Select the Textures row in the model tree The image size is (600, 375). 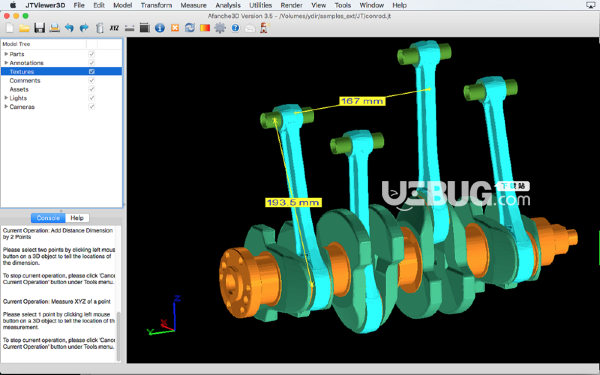[61, 71]
